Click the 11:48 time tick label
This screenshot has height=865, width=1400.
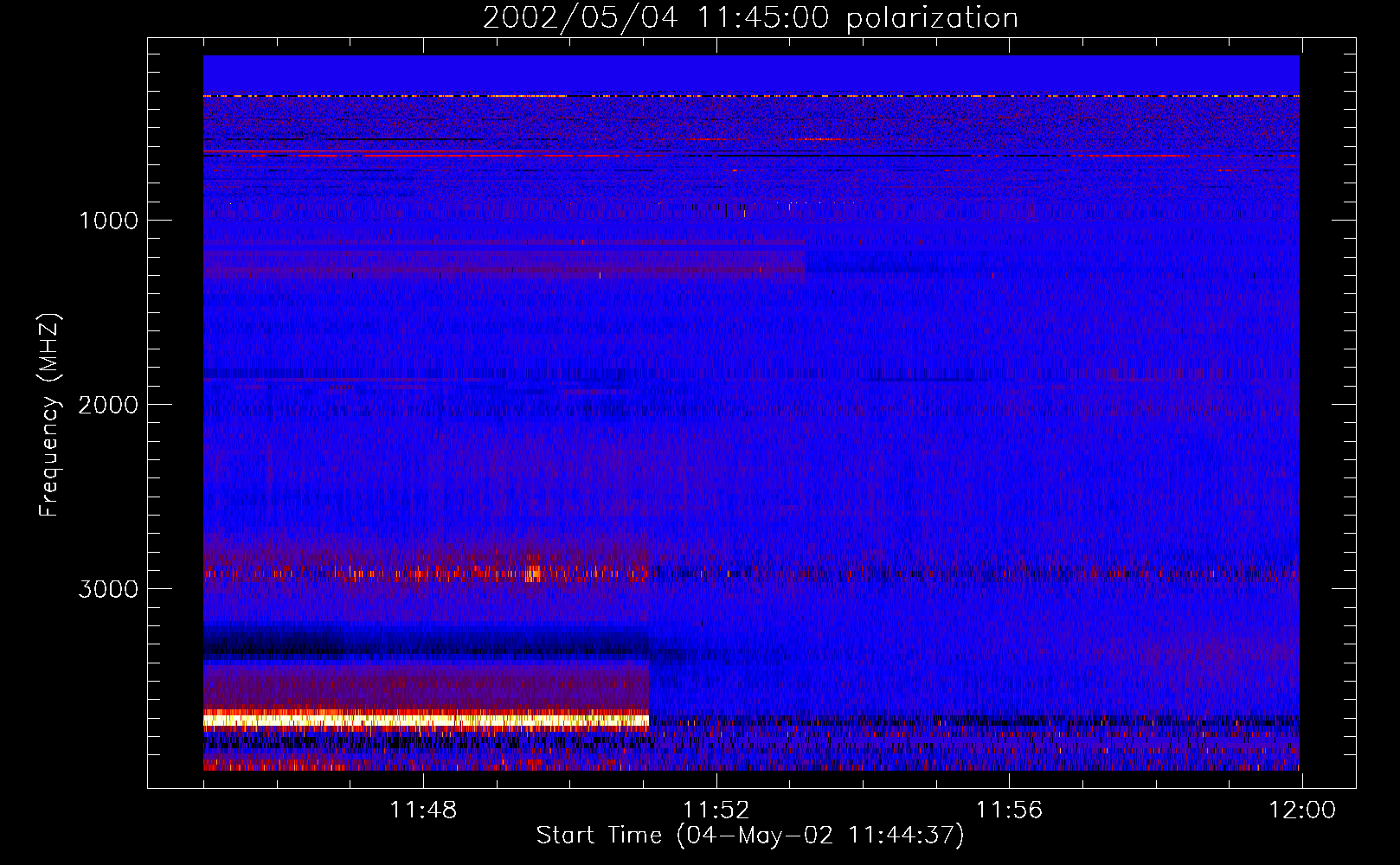[423, 811]
